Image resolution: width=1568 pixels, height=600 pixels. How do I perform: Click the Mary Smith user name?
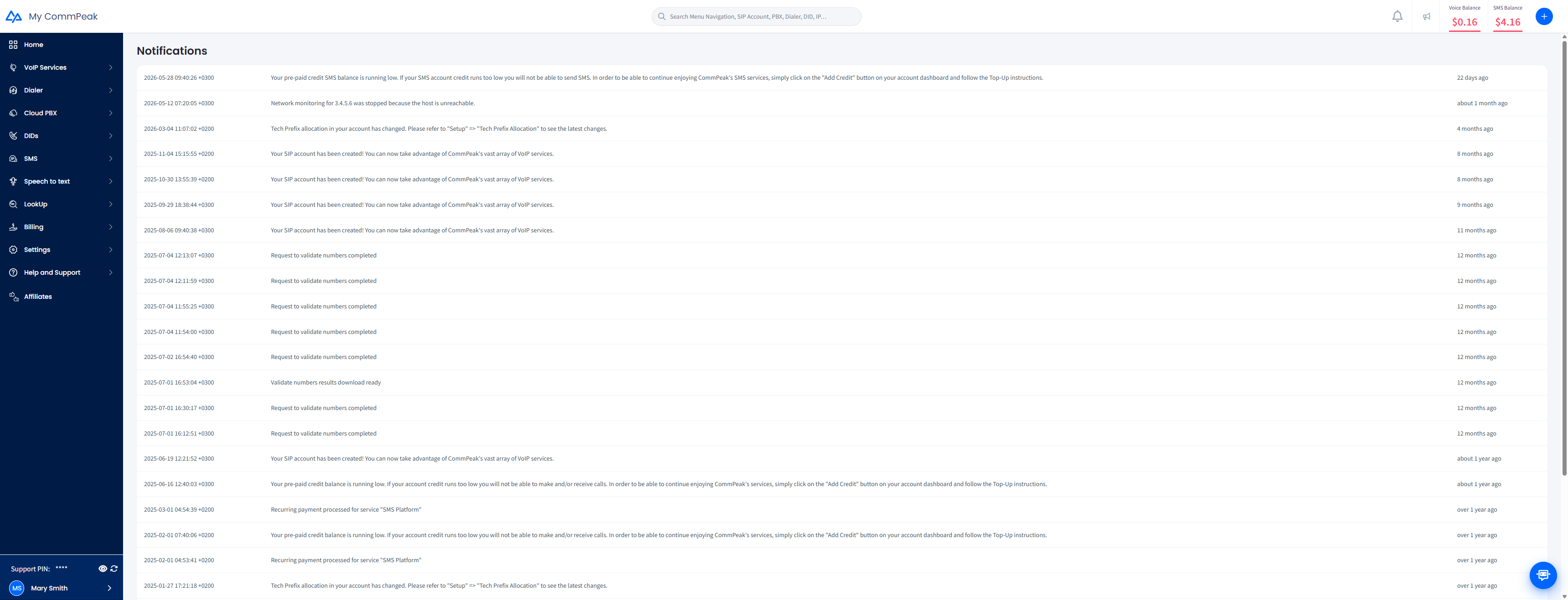coord(49,588)
